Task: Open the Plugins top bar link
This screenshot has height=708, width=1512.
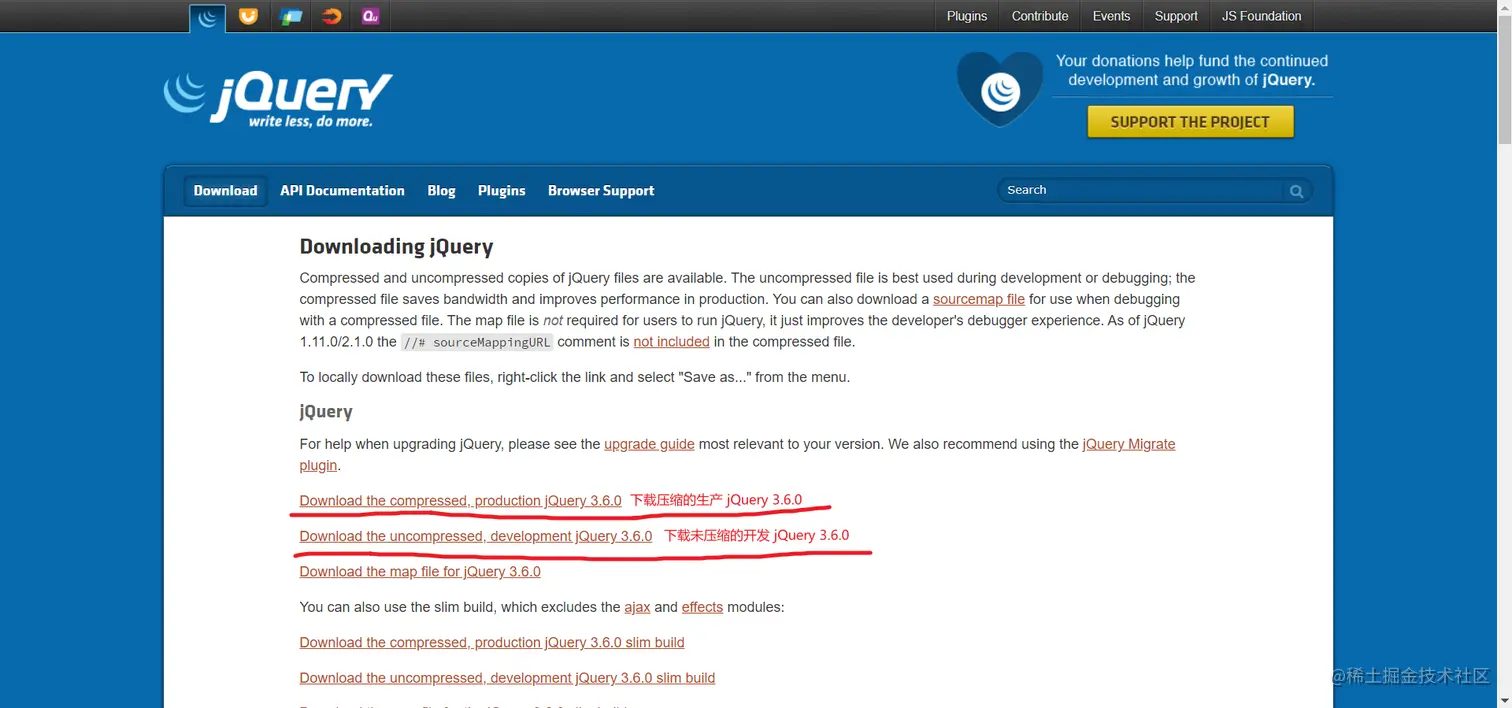Action: pos(967,16)
